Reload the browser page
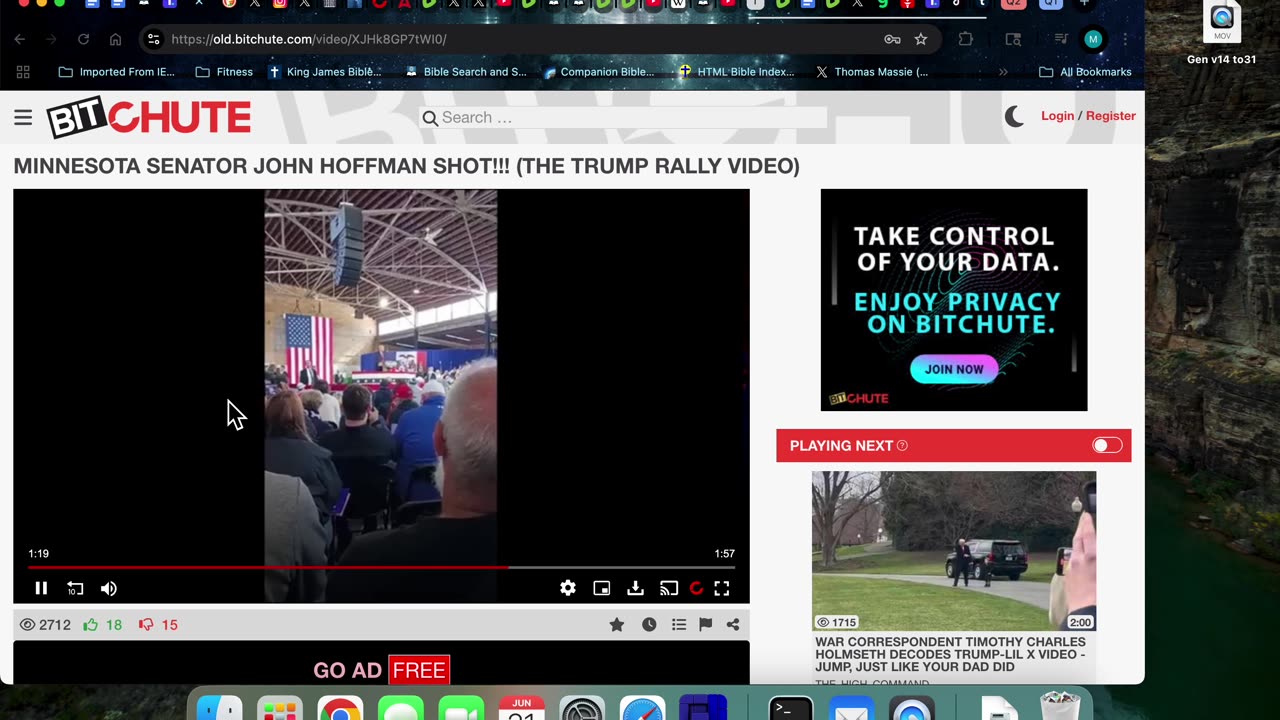This screenshot has height=720, width=1280. click(x=83, y=39)
